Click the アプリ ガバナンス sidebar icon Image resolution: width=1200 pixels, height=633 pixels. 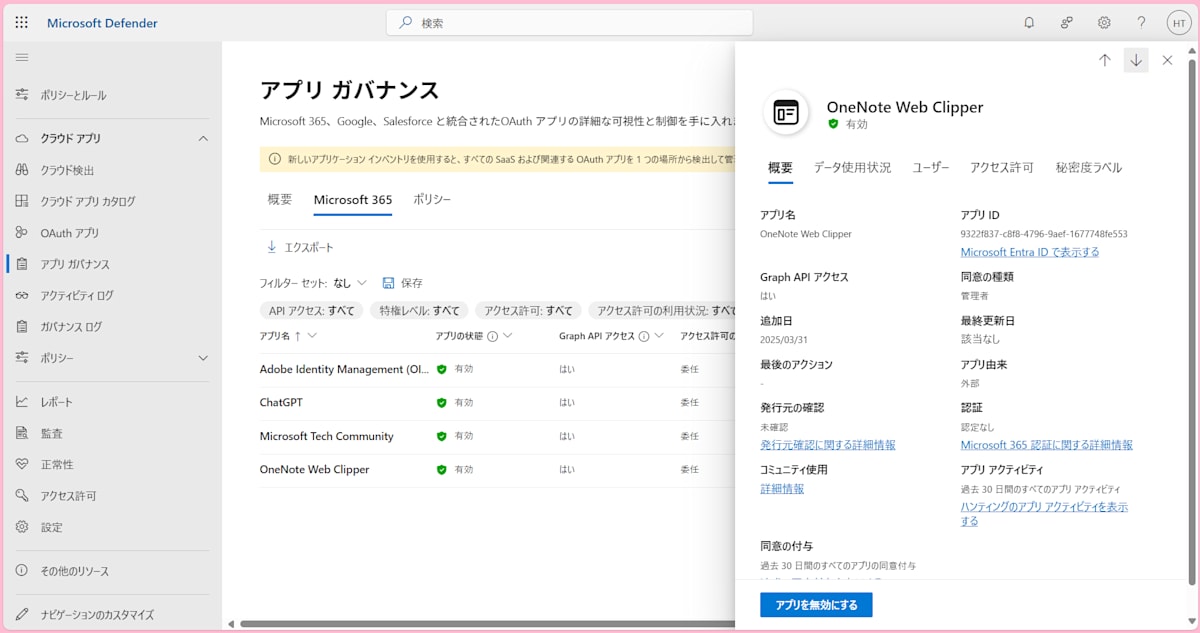coord(22,264)
